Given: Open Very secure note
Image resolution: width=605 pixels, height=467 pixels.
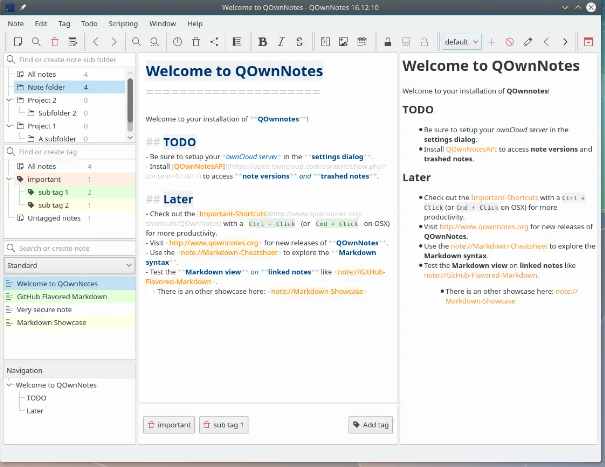Looking at the screenshot, I should coord(69,310).
